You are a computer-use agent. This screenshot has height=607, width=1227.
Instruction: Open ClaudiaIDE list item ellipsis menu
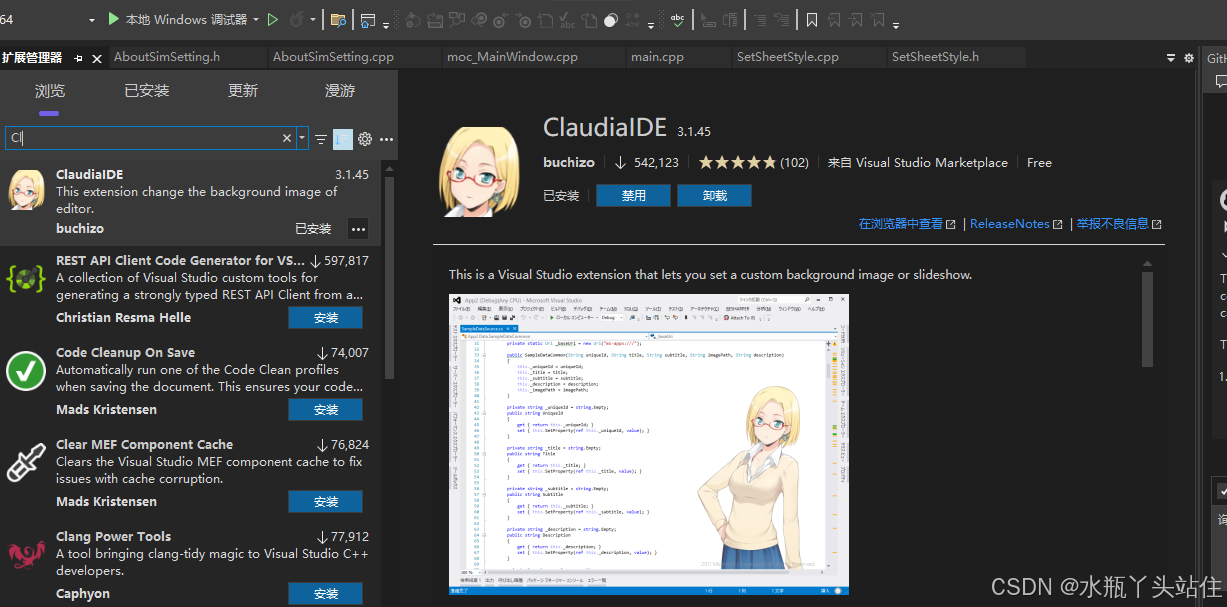coord(358,229)
